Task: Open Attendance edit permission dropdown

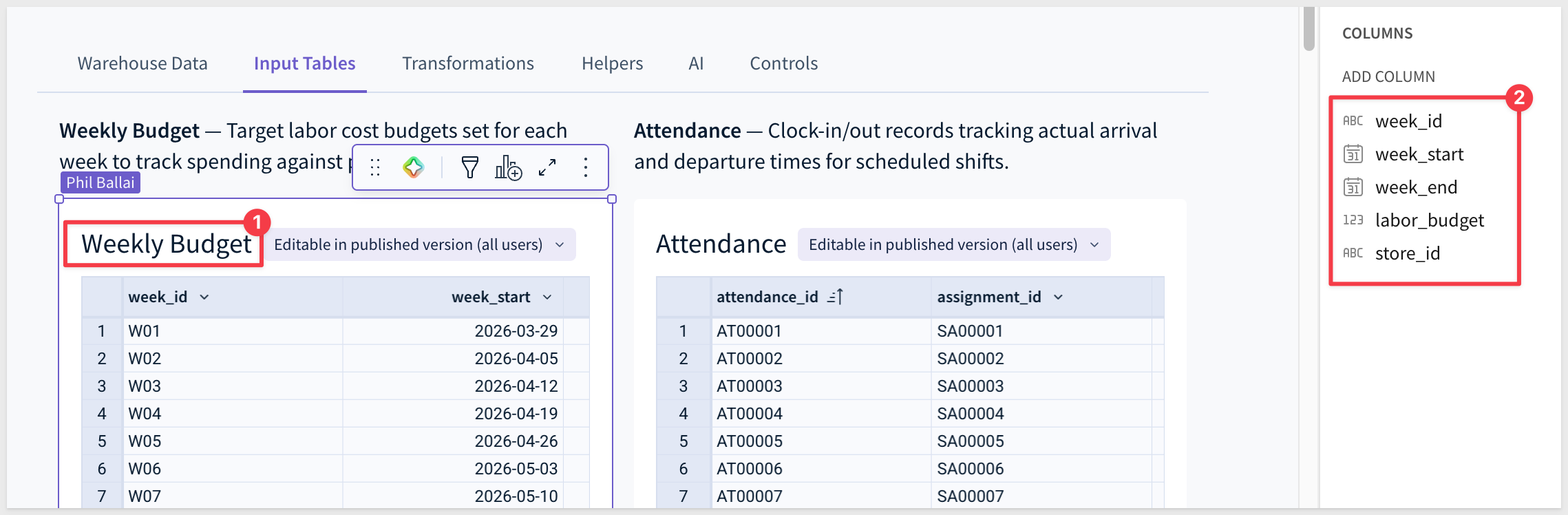Action: pyautogui.click(x=954, y=244)
